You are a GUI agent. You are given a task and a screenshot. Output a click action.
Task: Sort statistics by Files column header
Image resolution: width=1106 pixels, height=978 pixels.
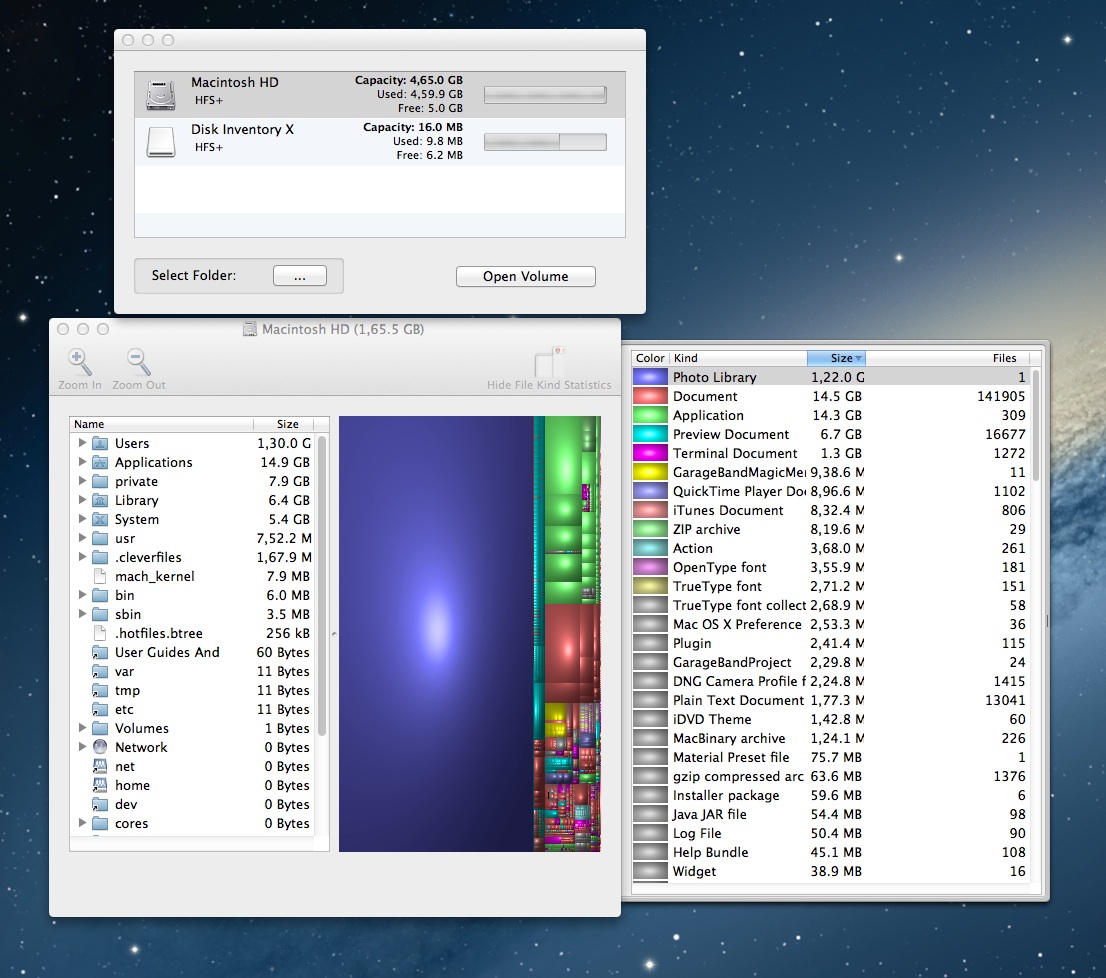coord(947,358)
